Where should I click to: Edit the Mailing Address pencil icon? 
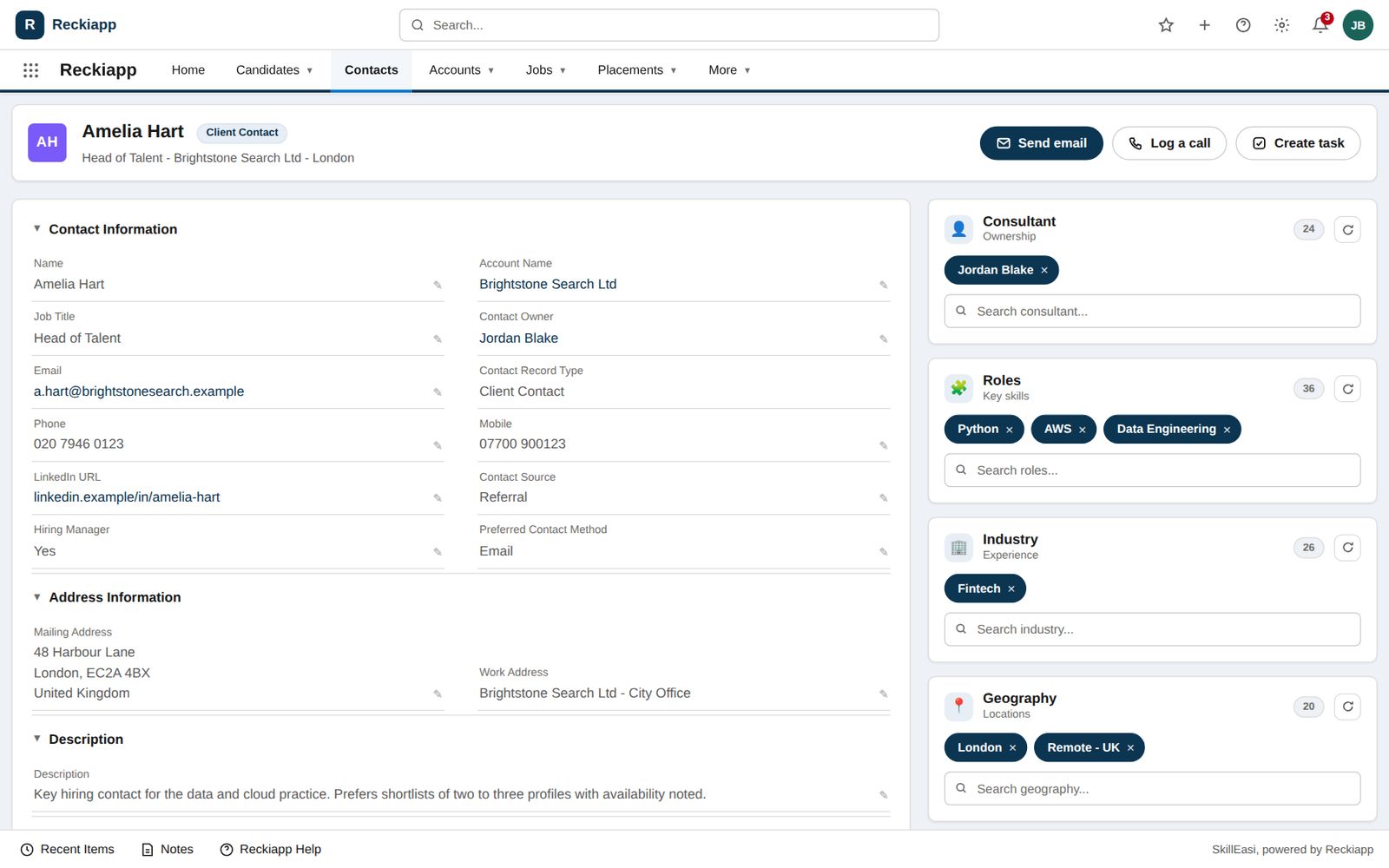click(438, 694)
